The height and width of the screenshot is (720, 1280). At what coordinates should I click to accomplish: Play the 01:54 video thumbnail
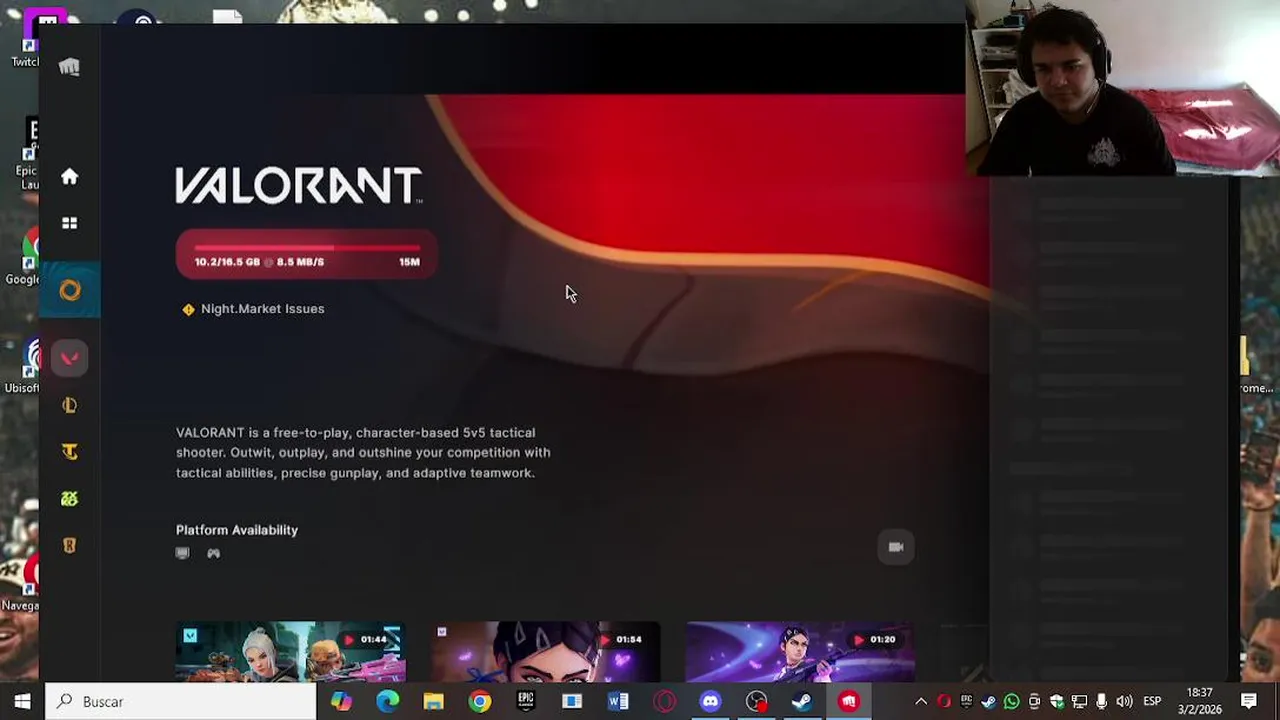pyautogui.click(x=546, y=651)
